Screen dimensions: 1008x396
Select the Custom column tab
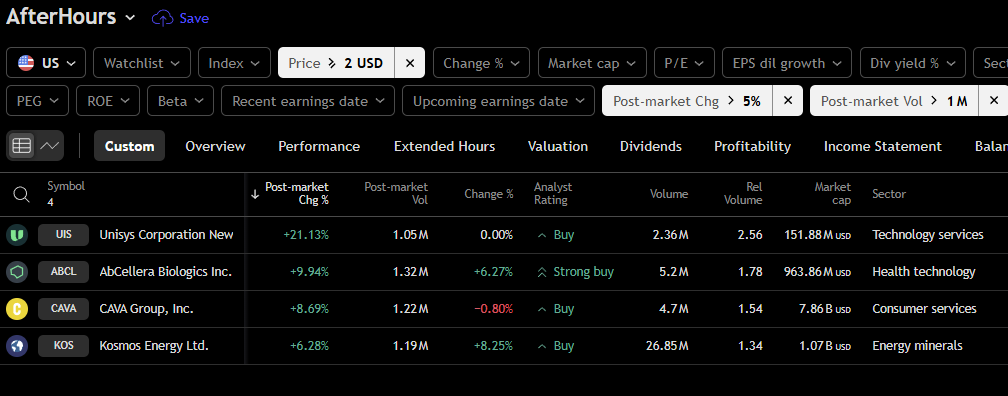[x=129, y=146]
